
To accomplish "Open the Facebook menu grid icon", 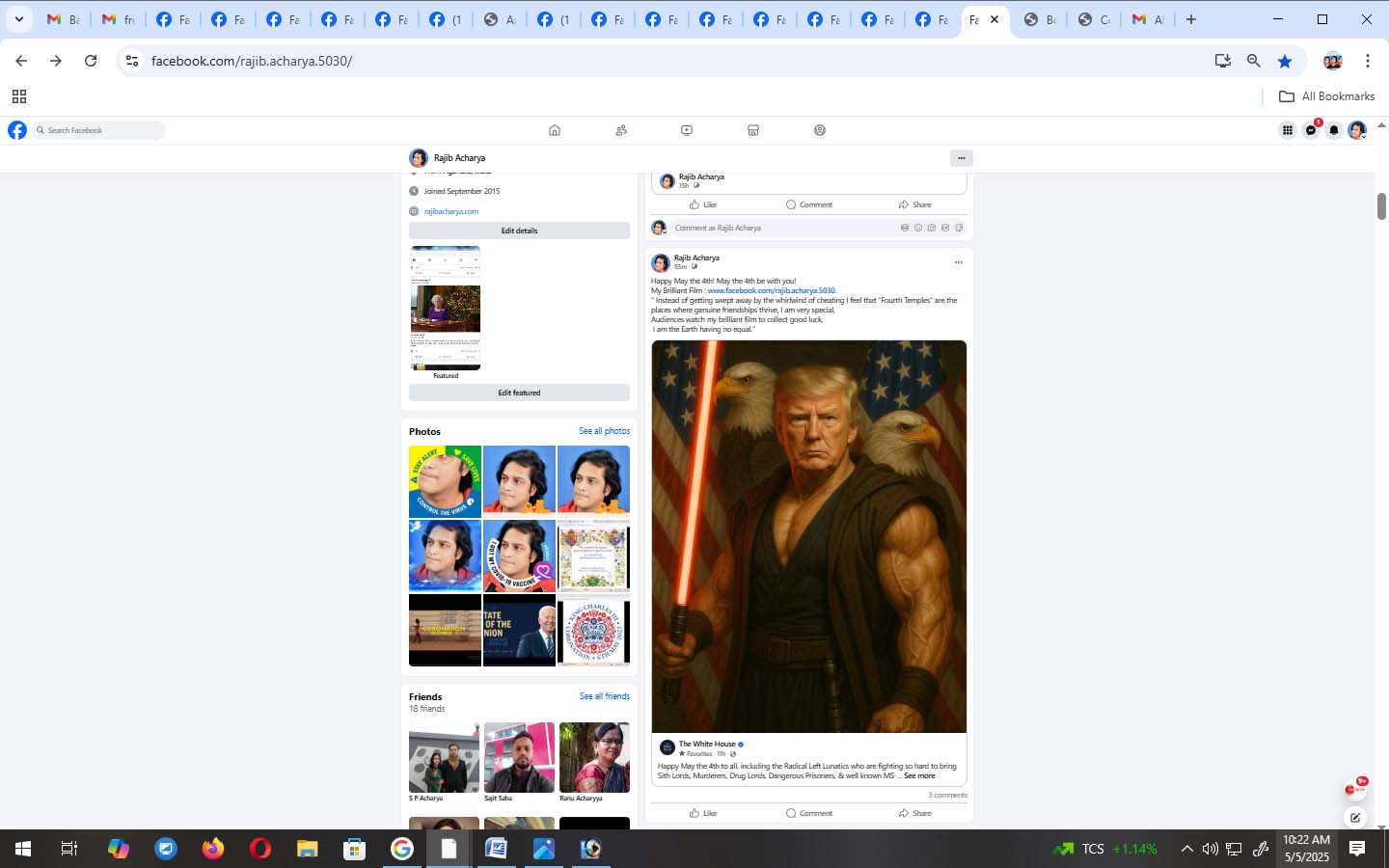I will pyautogui.click(x=1288, y=130).
